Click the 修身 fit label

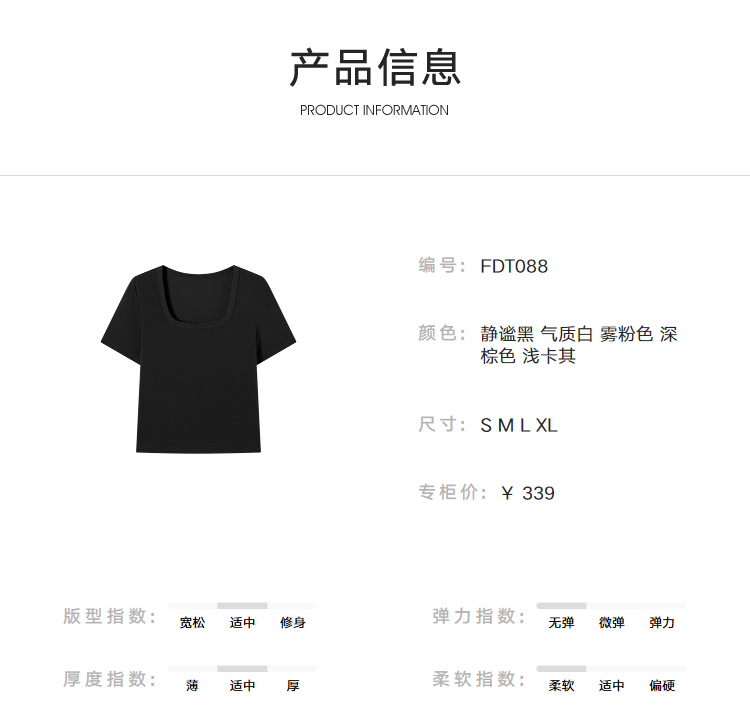(x=293, y=622)
